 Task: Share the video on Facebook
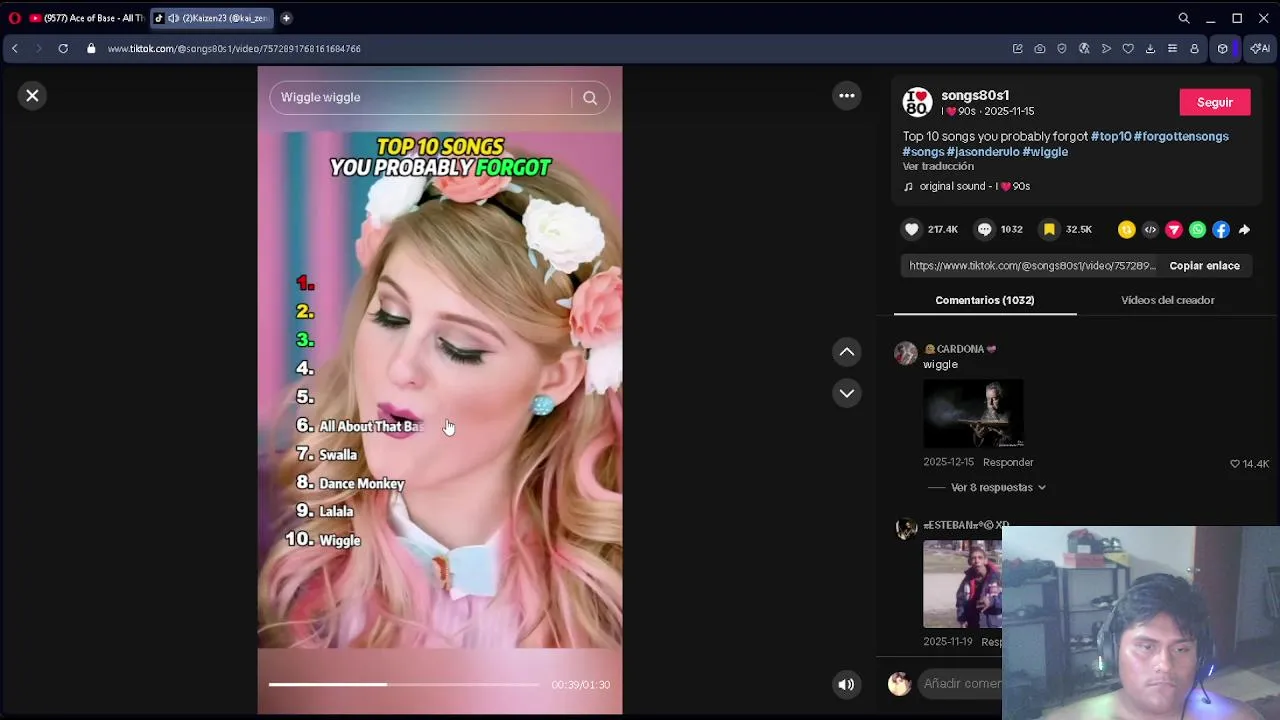pyautogui.click(x=1221, y=230)
